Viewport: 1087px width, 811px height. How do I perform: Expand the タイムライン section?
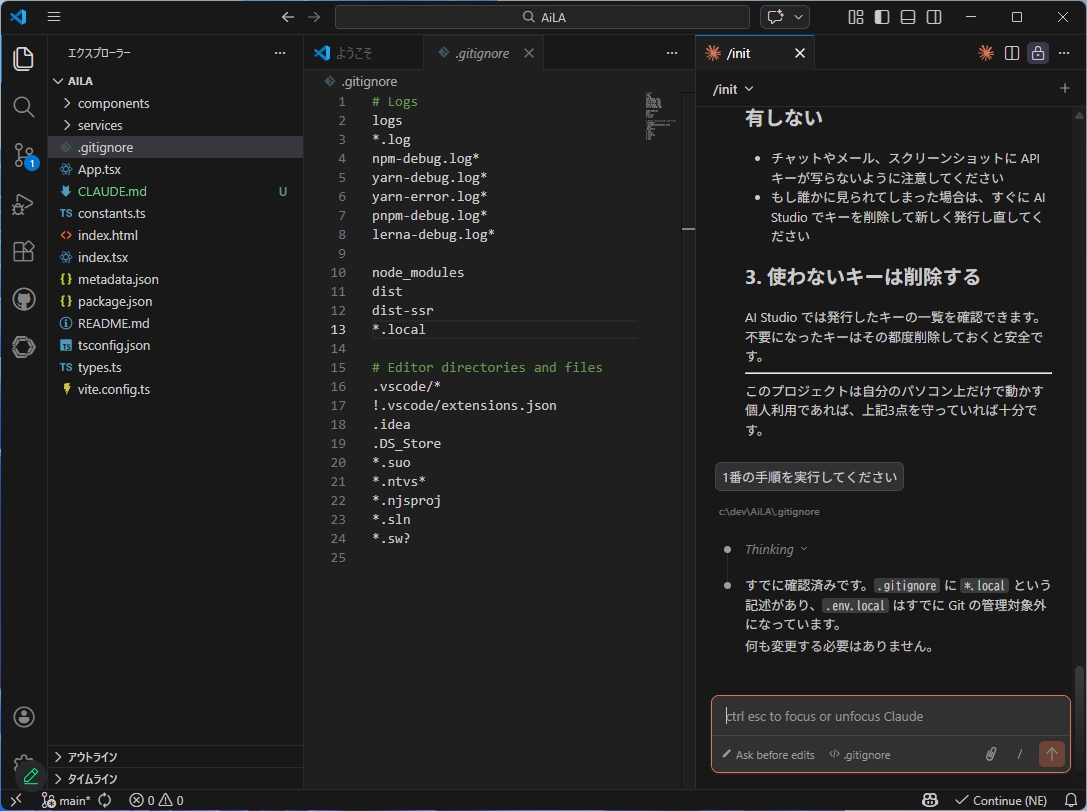[x=175, y=779]
